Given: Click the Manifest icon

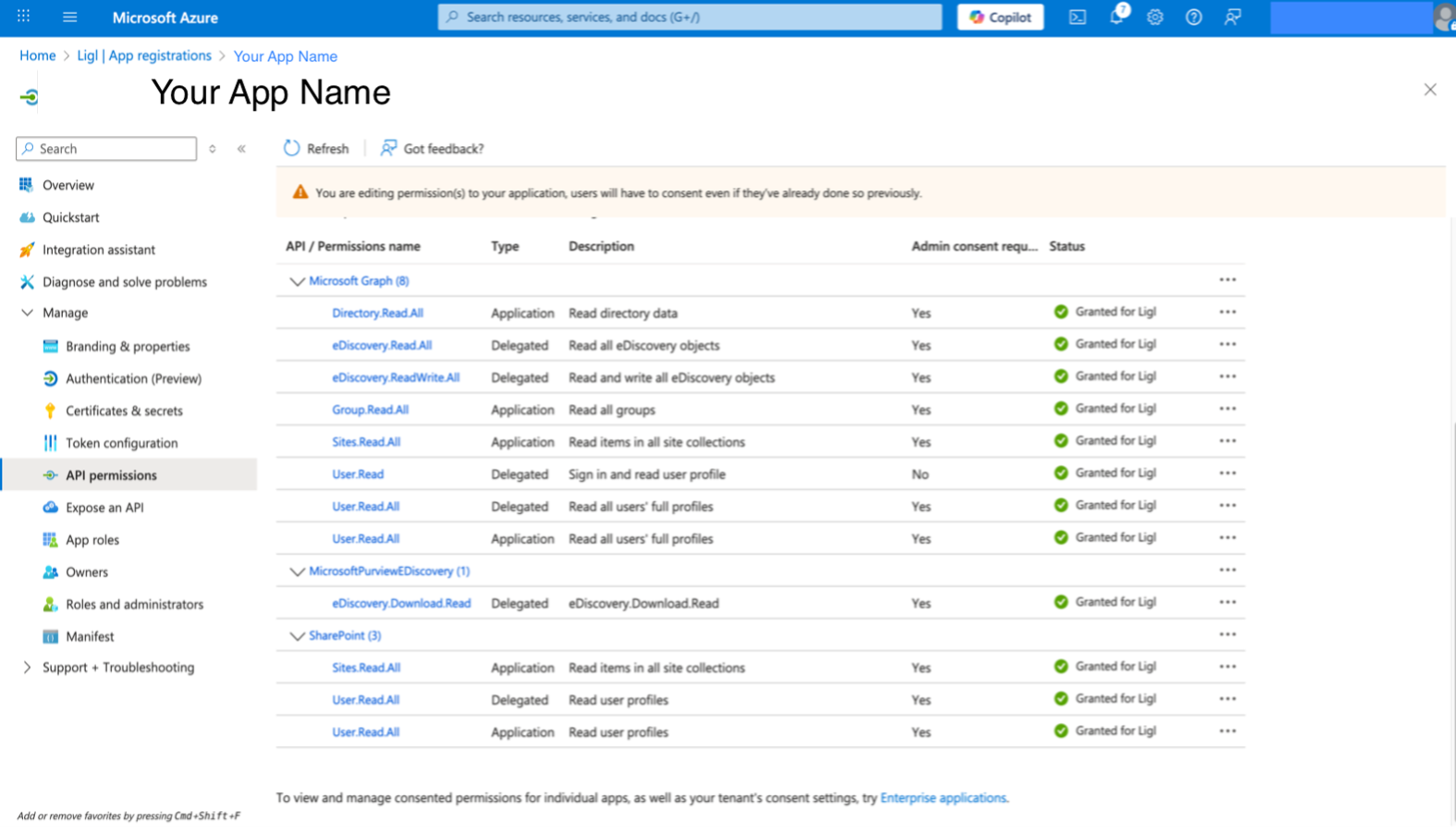Looking at the screenshot, I should click(51, 637).
